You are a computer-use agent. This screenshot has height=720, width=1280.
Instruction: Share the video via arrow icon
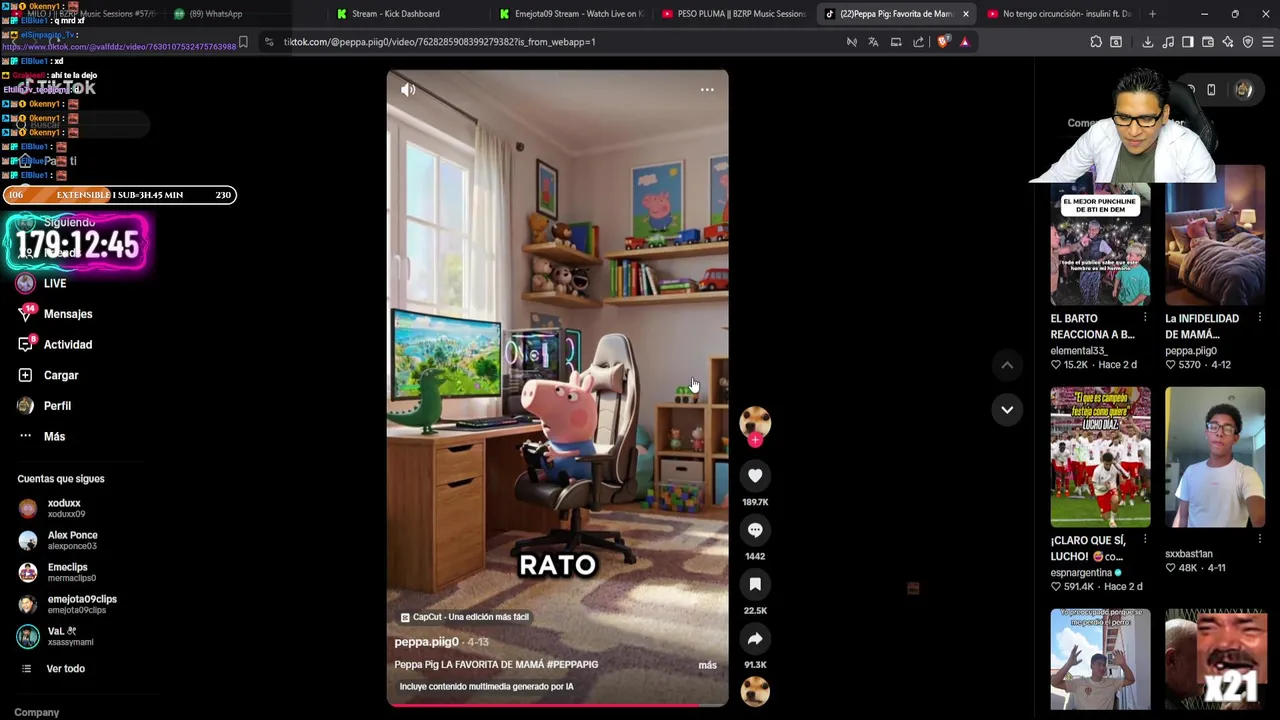click(755, 638)
